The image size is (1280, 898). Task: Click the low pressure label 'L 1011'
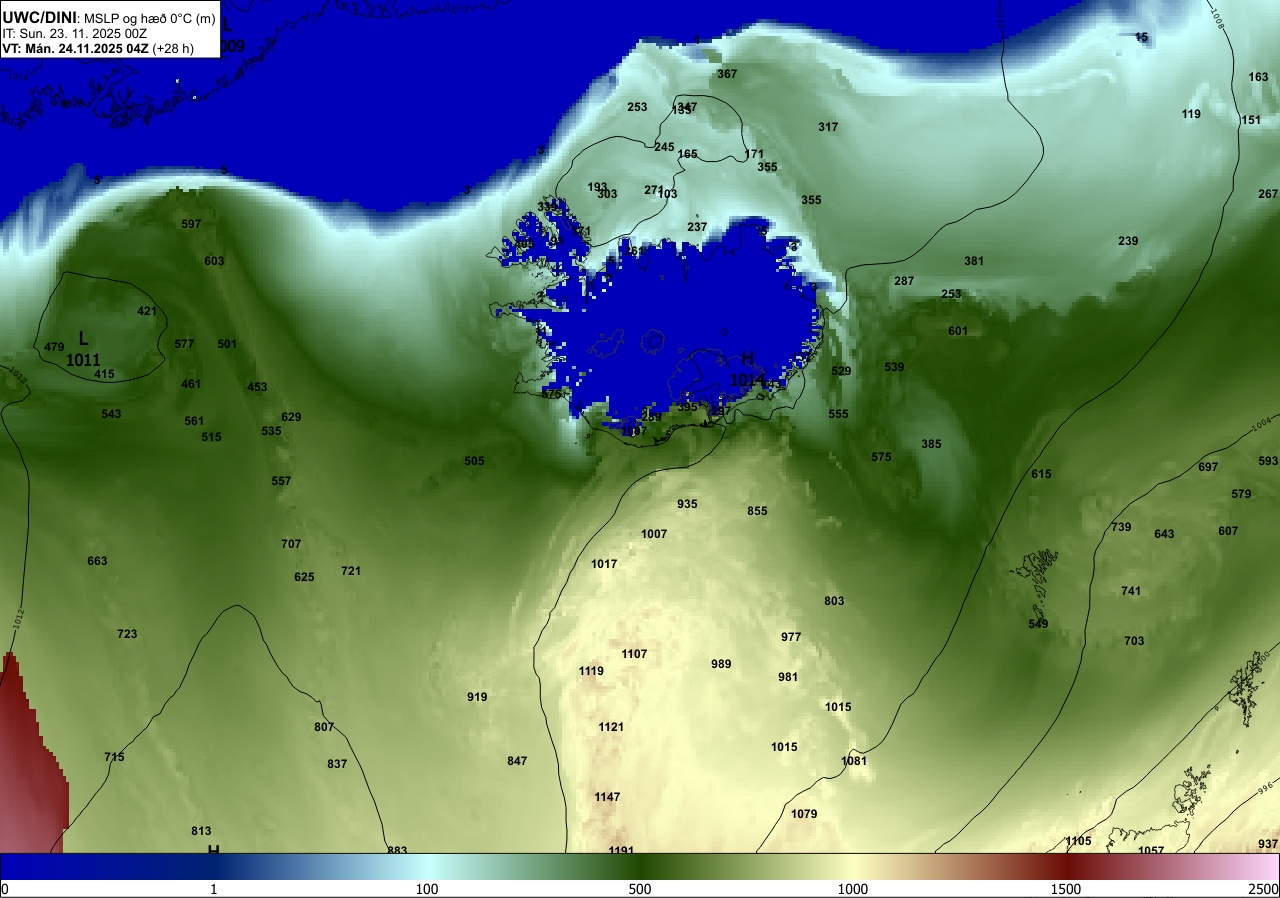83,349
